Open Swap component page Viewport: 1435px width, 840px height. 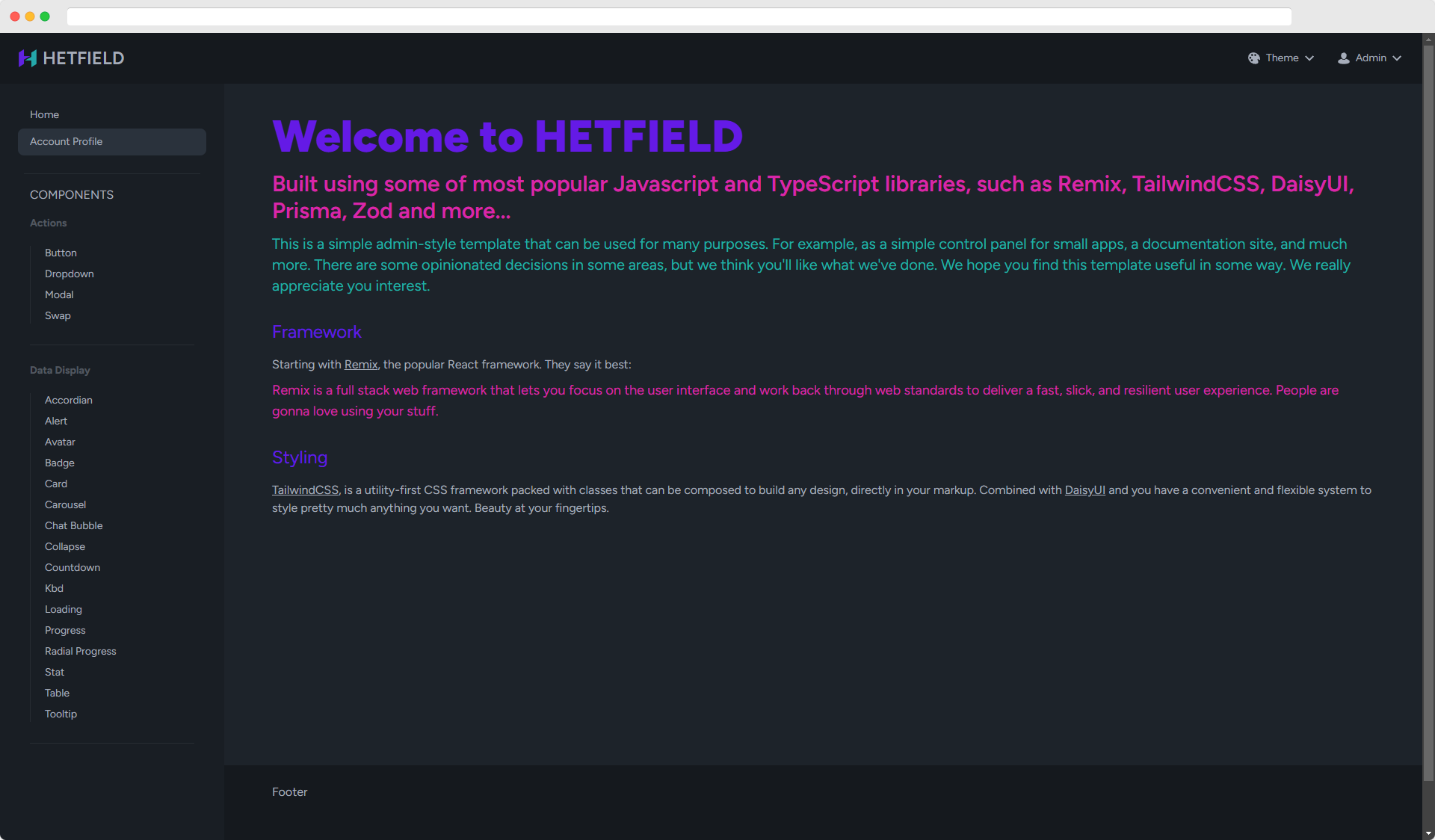(58, 315)
